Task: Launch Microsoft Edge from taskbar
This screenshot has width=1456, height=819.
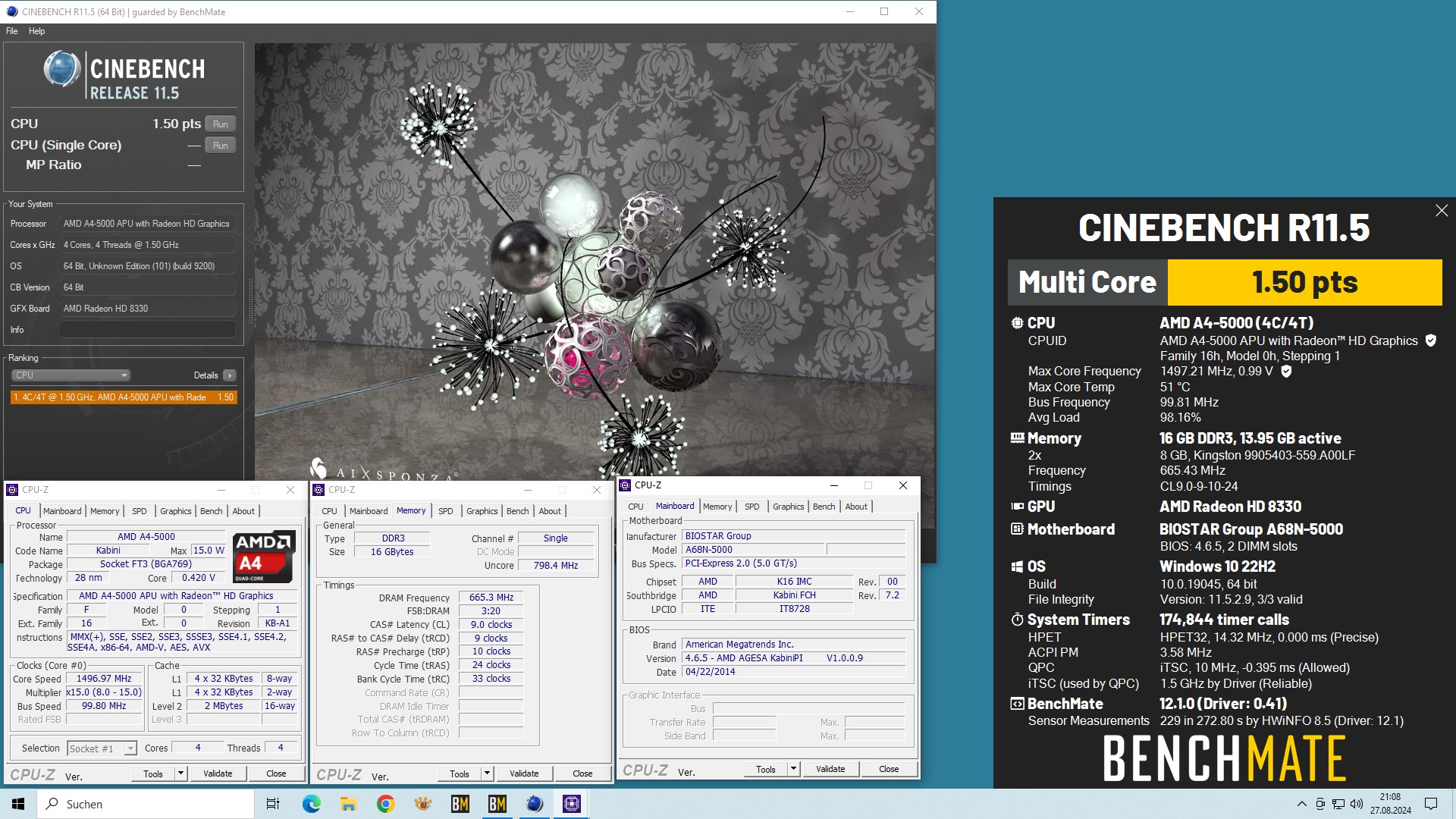Action: pyautogui.click(x=311, y=804)
